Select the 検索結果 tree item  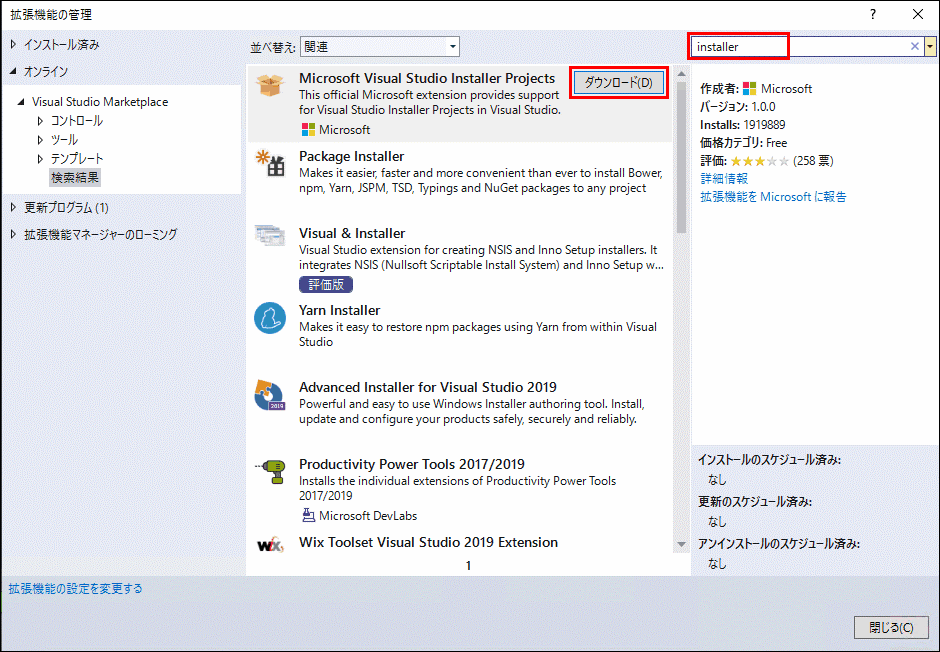[75, 177]
